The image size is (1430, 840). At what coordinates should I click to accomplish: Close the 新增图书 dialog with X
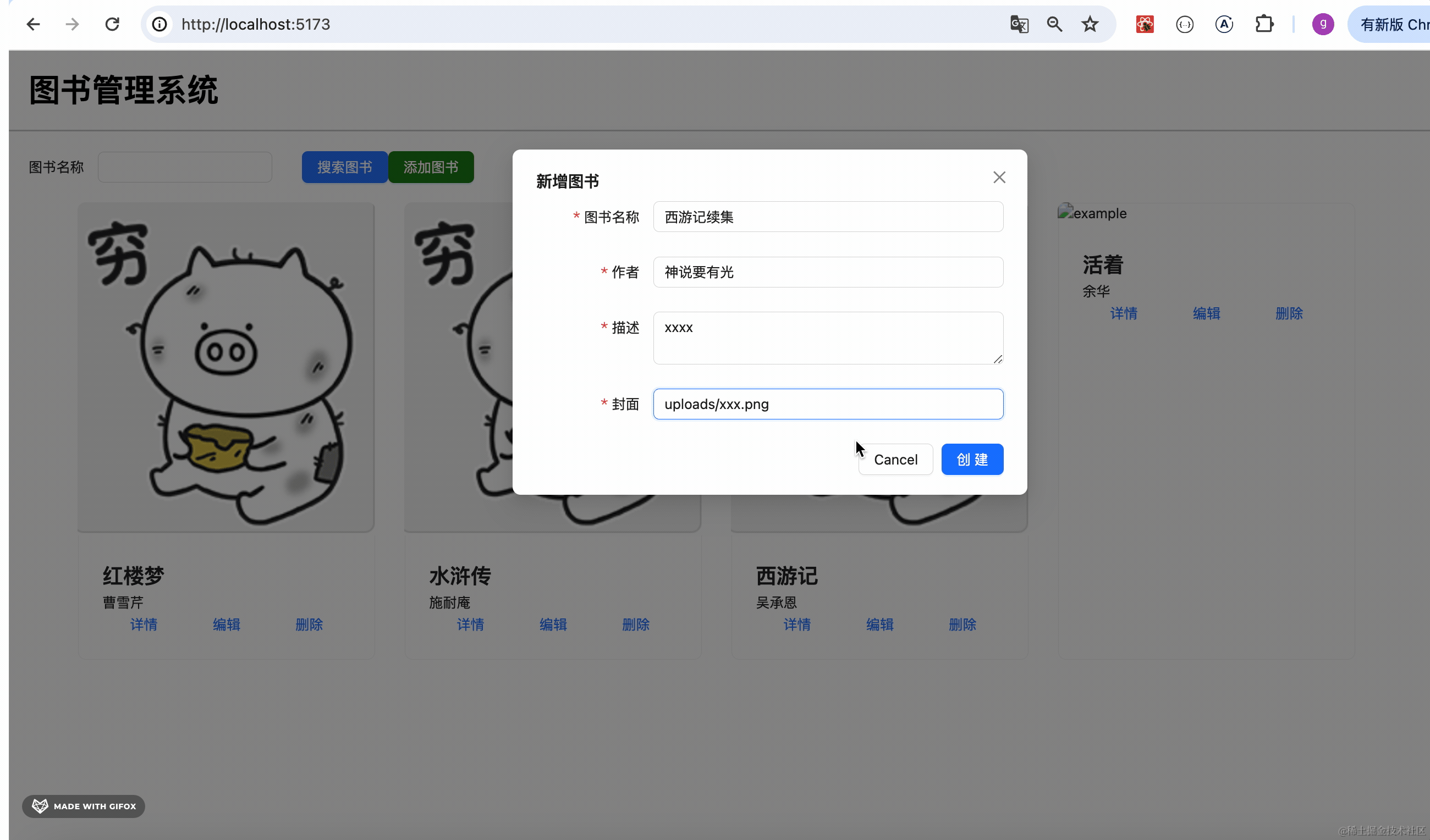(999, 178)
